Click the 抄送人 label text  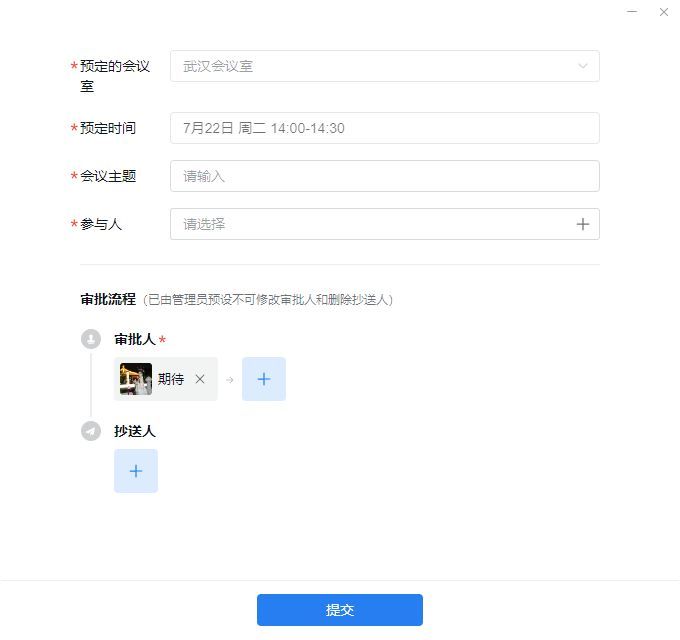[135, 431]
